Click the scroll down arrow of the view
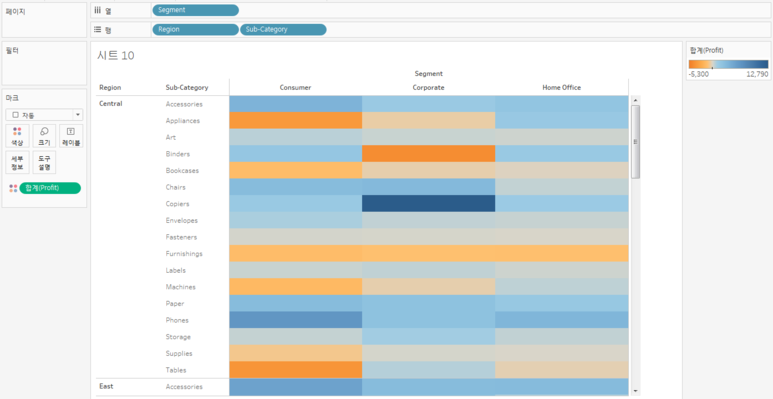The height and width of the screenshot is (399, 773). point(635,391)
